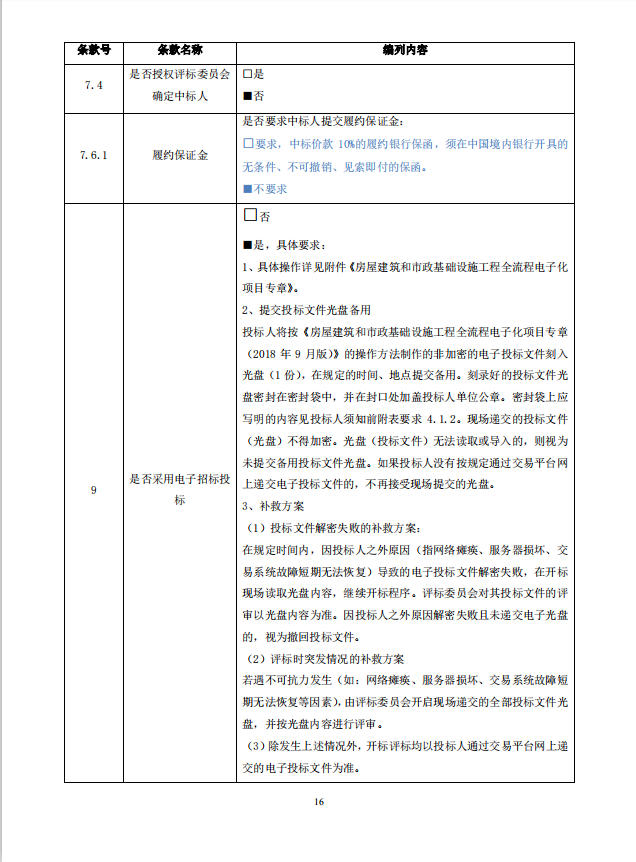
Task: Check the 是 checkbox in row 7.4
Action: (x=247, y=74)
